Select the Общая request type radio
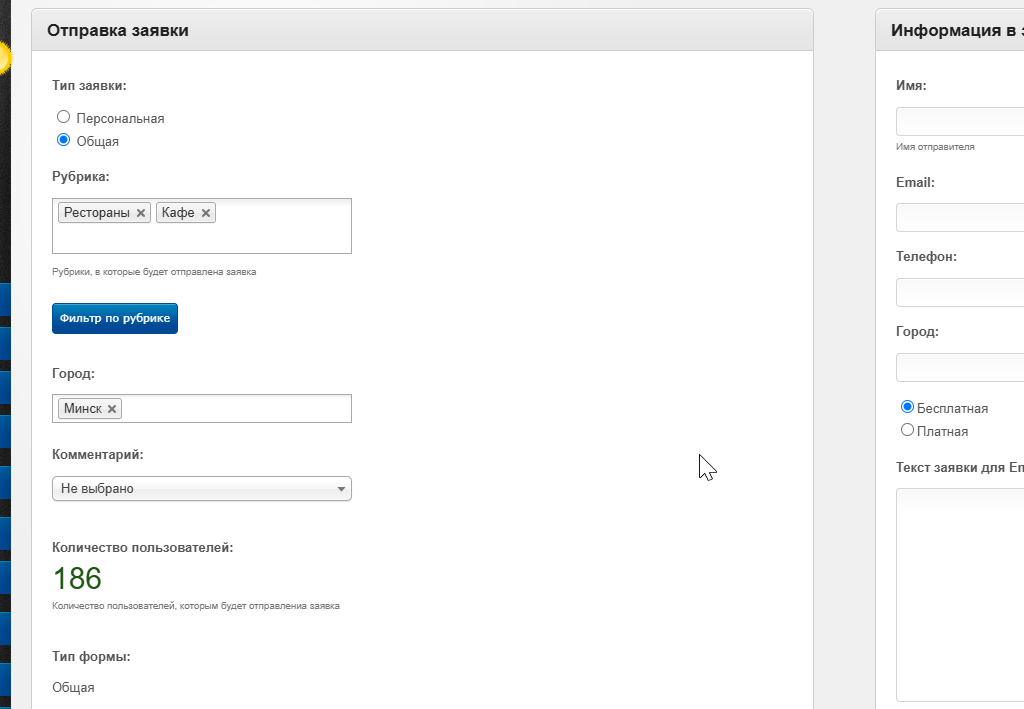Screen dimensions: 1024x709 click(x=63, y=140)
